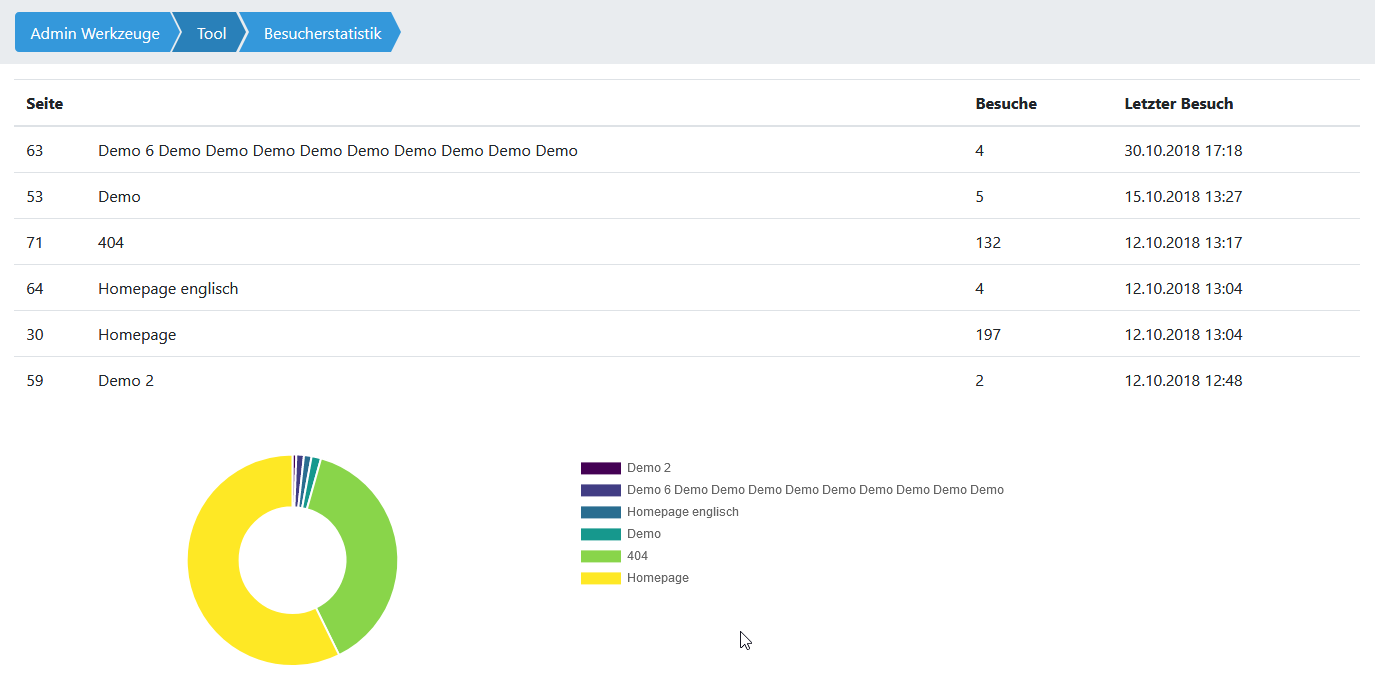This screenshot has width=1376, height=684.
Task: Open the Admin Werkzeuge breadcrumb
Action: (x=95, y=33)
